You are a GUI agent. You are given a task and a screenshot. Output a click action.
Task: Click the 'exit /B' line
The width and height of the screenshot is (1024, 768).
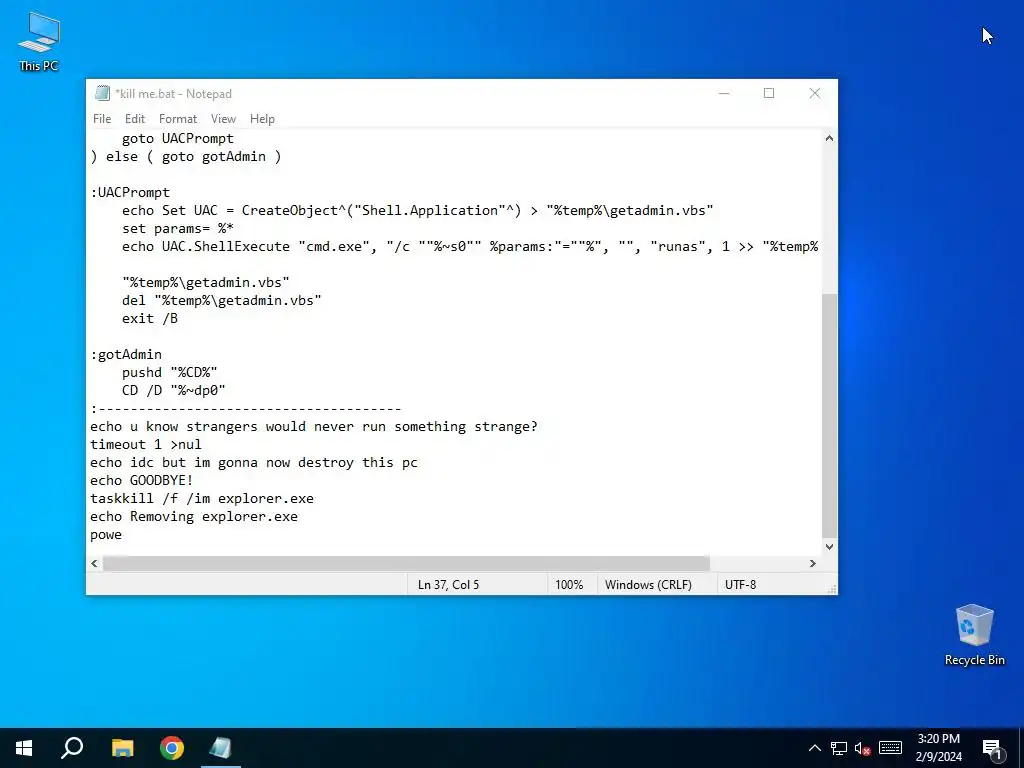(x=150, y=318)
